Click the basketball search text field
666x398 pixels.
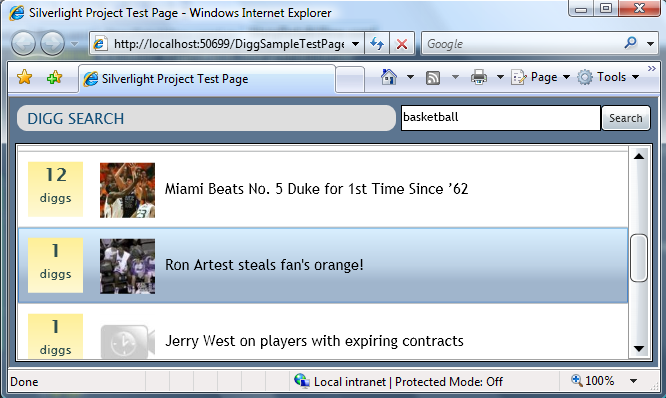coord(501,118)
